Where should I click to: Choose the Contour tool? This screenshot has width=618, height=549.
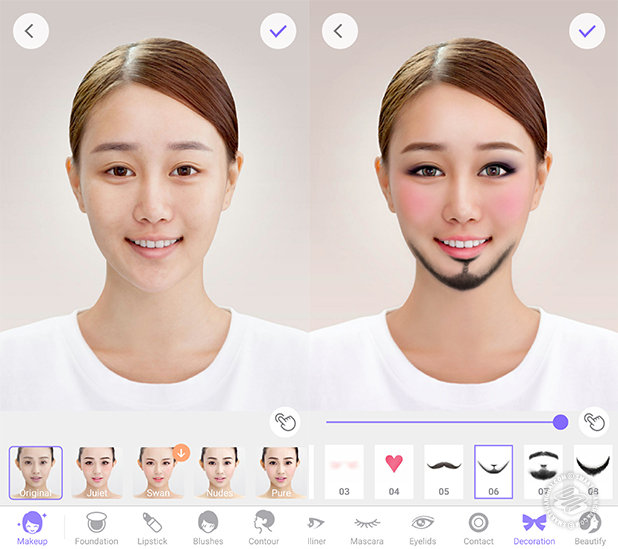(x=264, y=527)
